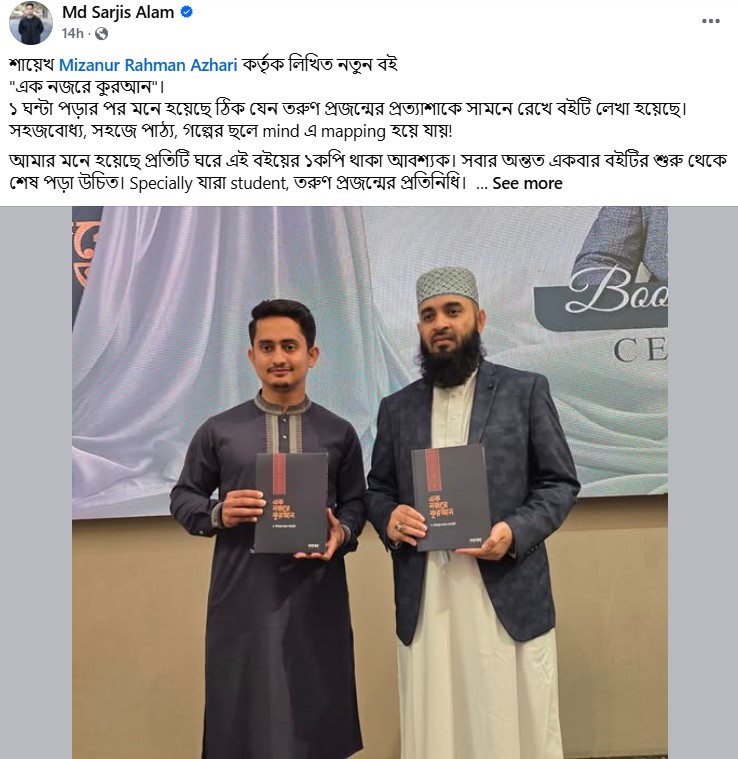
Task: Expand the post with See more
Action: click(527, 183)
